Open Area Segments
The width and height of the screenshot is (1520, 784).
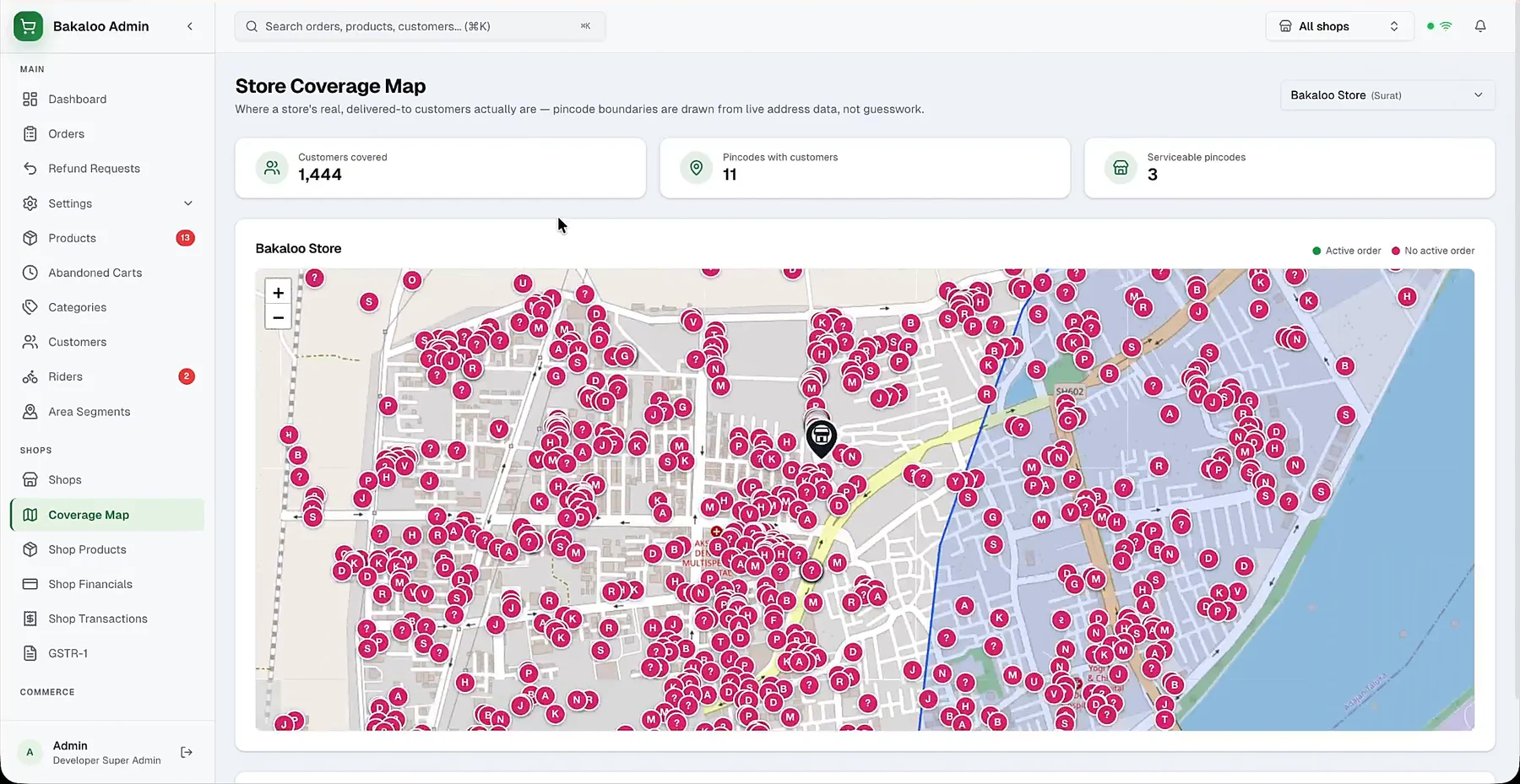click(107, 411)
